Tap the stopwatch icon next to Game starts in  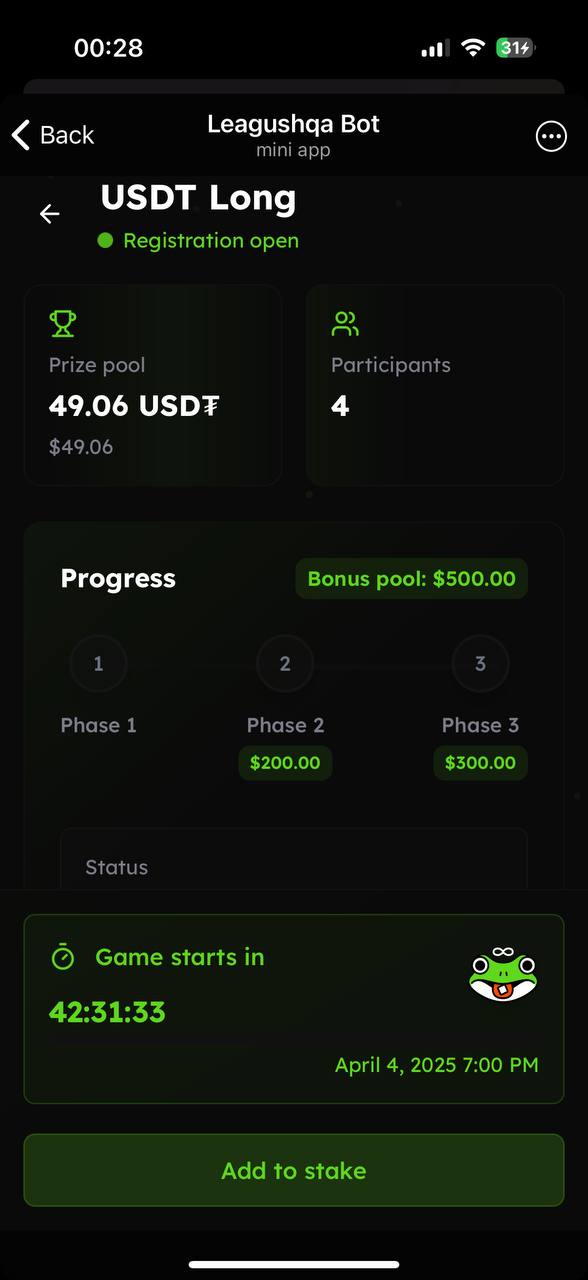tap(63, 957)
